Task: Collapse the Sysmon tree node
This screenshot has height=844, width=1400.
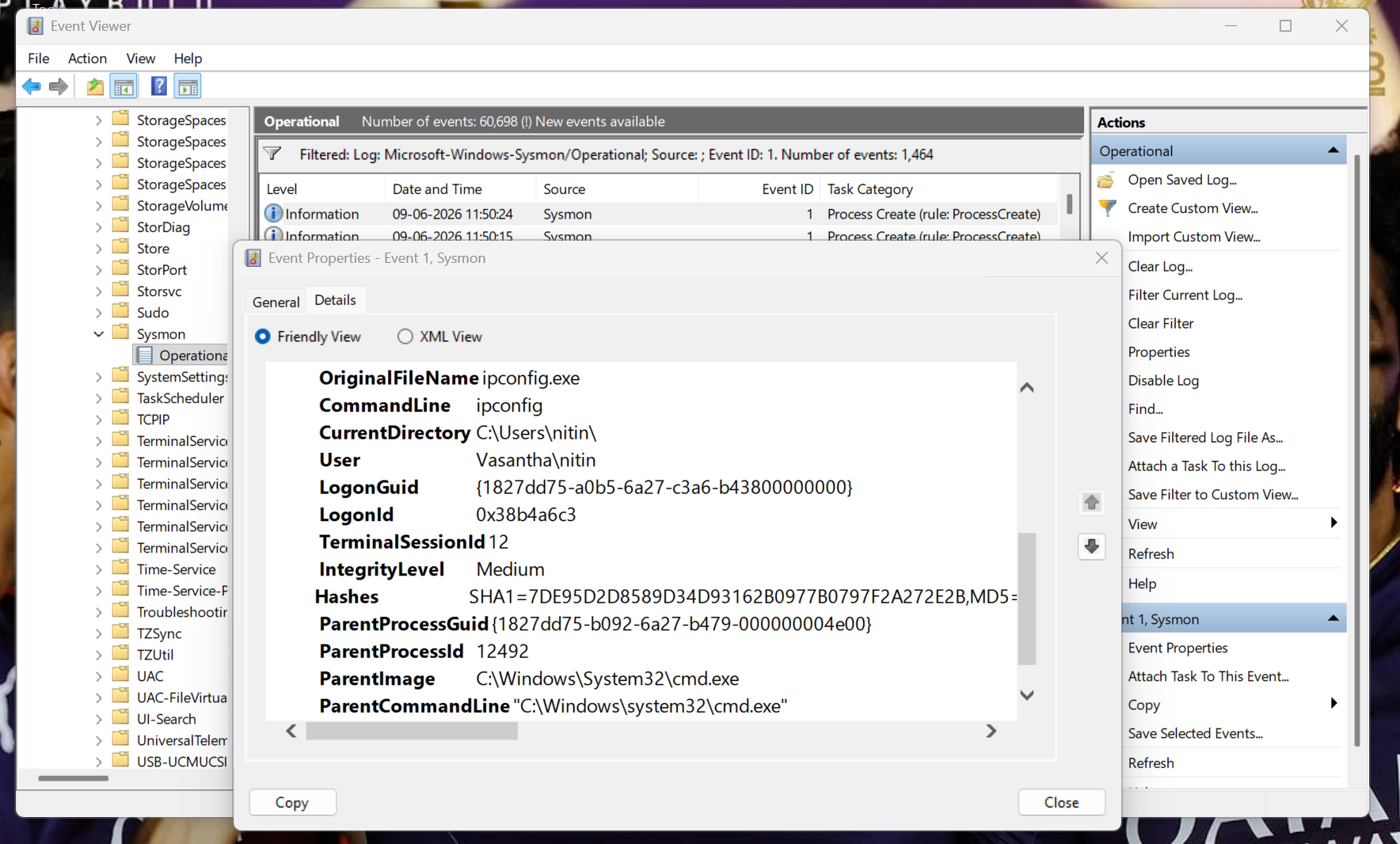Action: click(99, 334)
